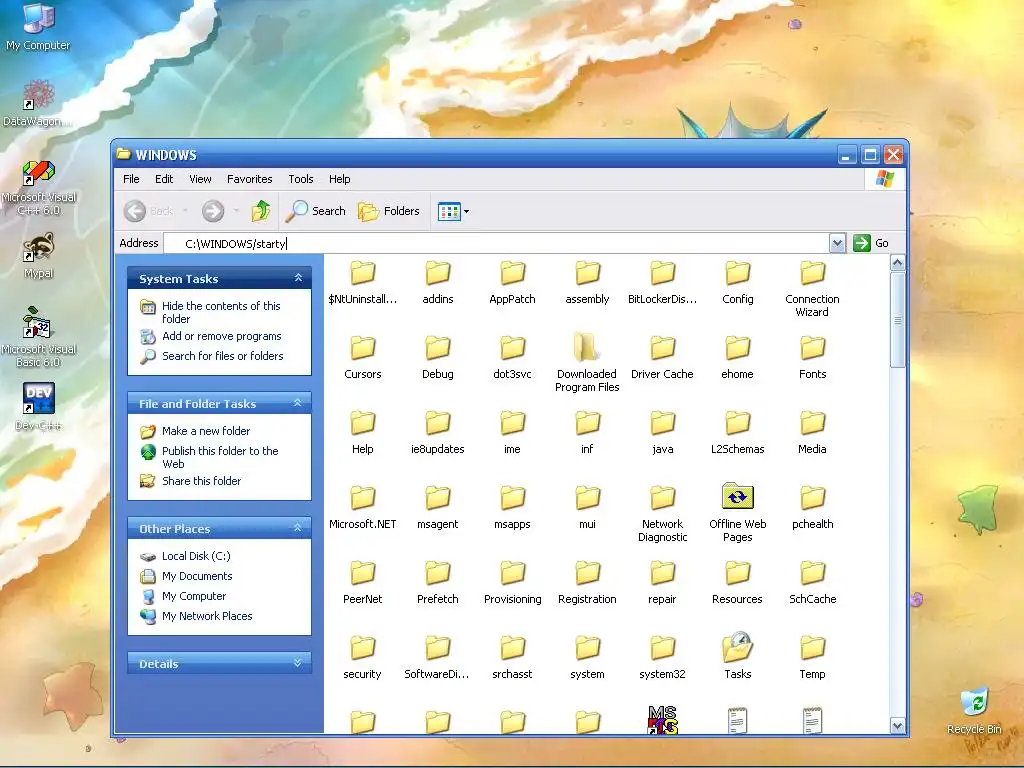Open My Network Places link

[x=207, y=616]
